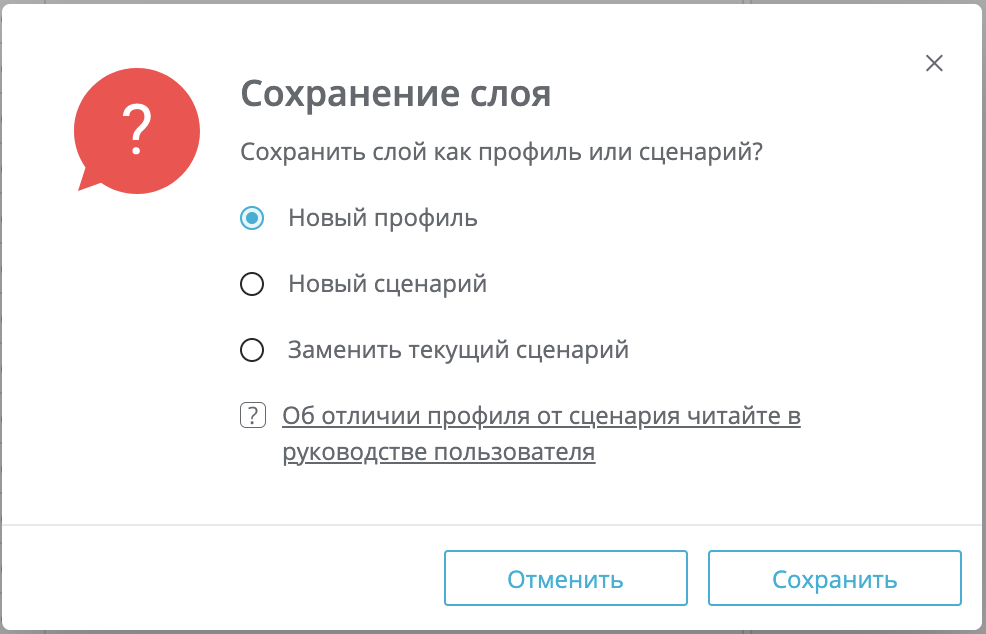Choose the Новый сценарий radio button
Image resolution: width=986 pixels, height=634 pixels.
tap(252, 284)
